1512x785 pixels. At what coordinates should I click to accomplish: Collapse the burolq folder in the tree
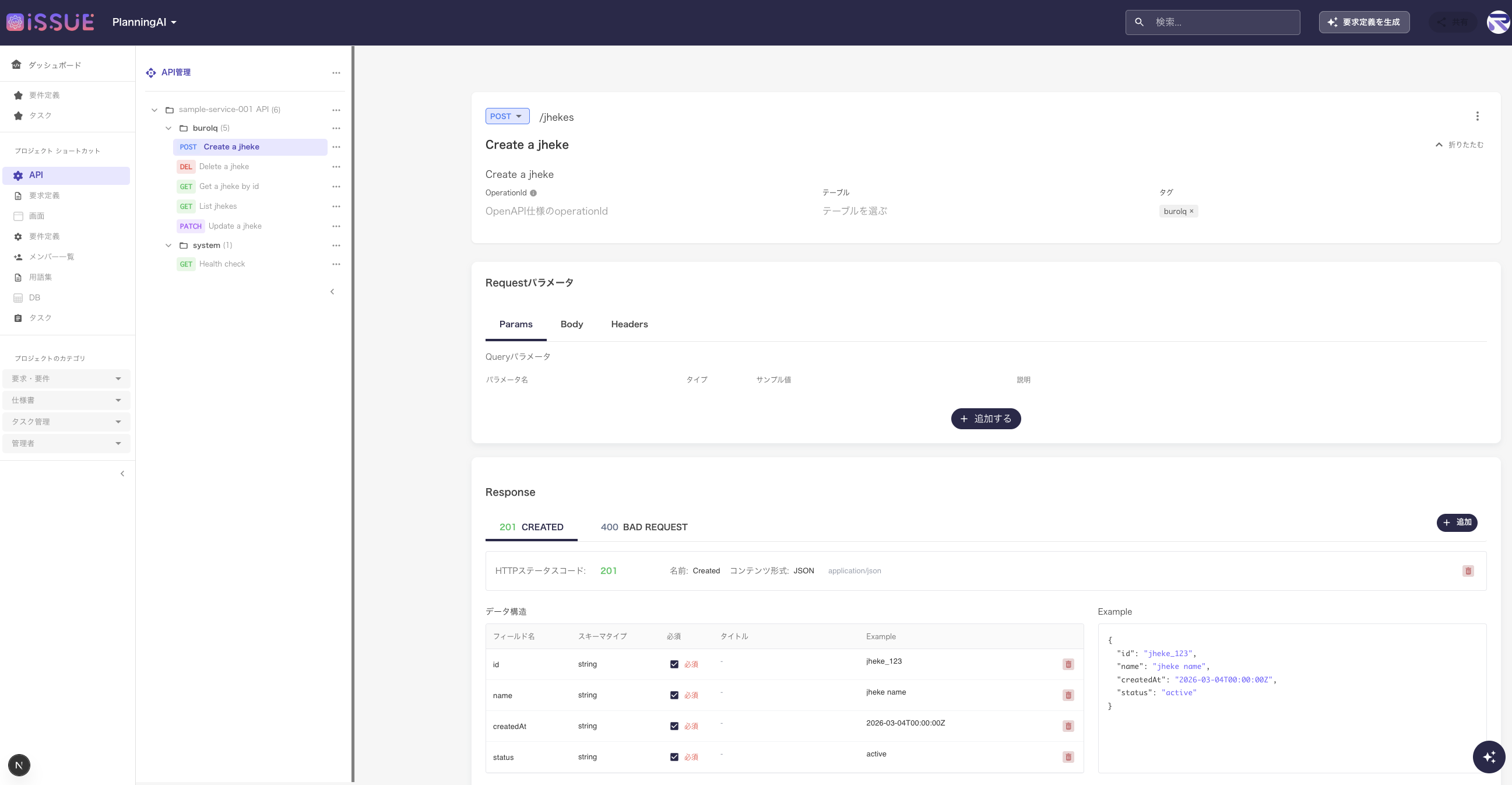(x=168, y=128)
